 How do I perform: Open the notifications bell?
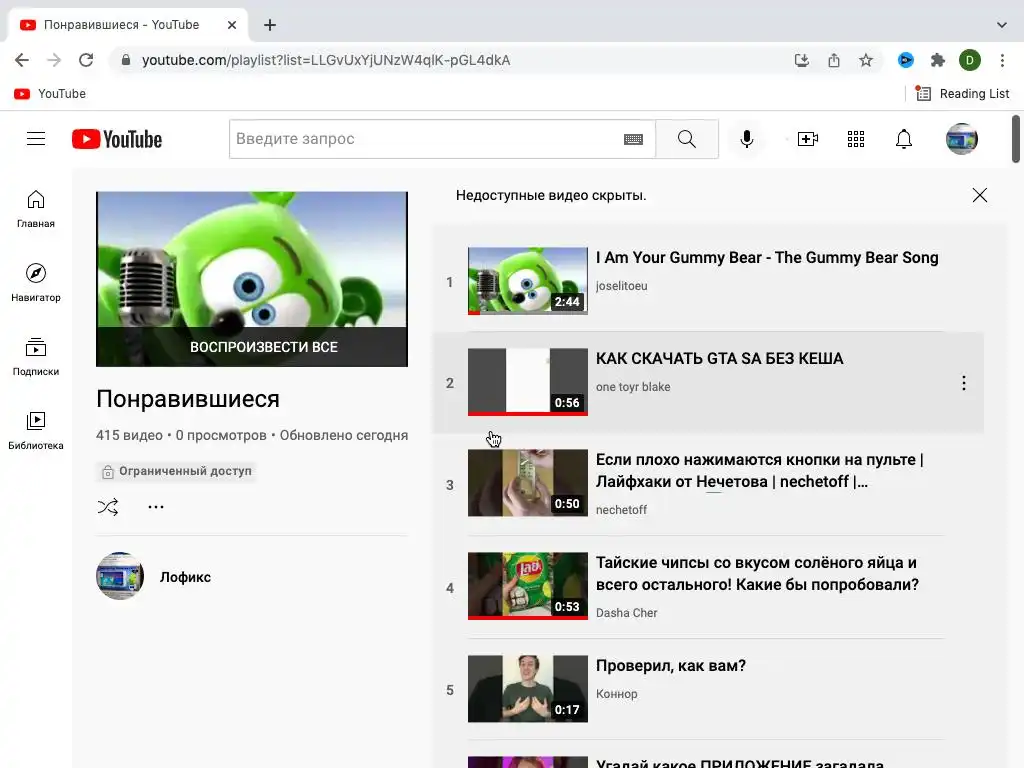pyautogui.click(x=904, y=139)
